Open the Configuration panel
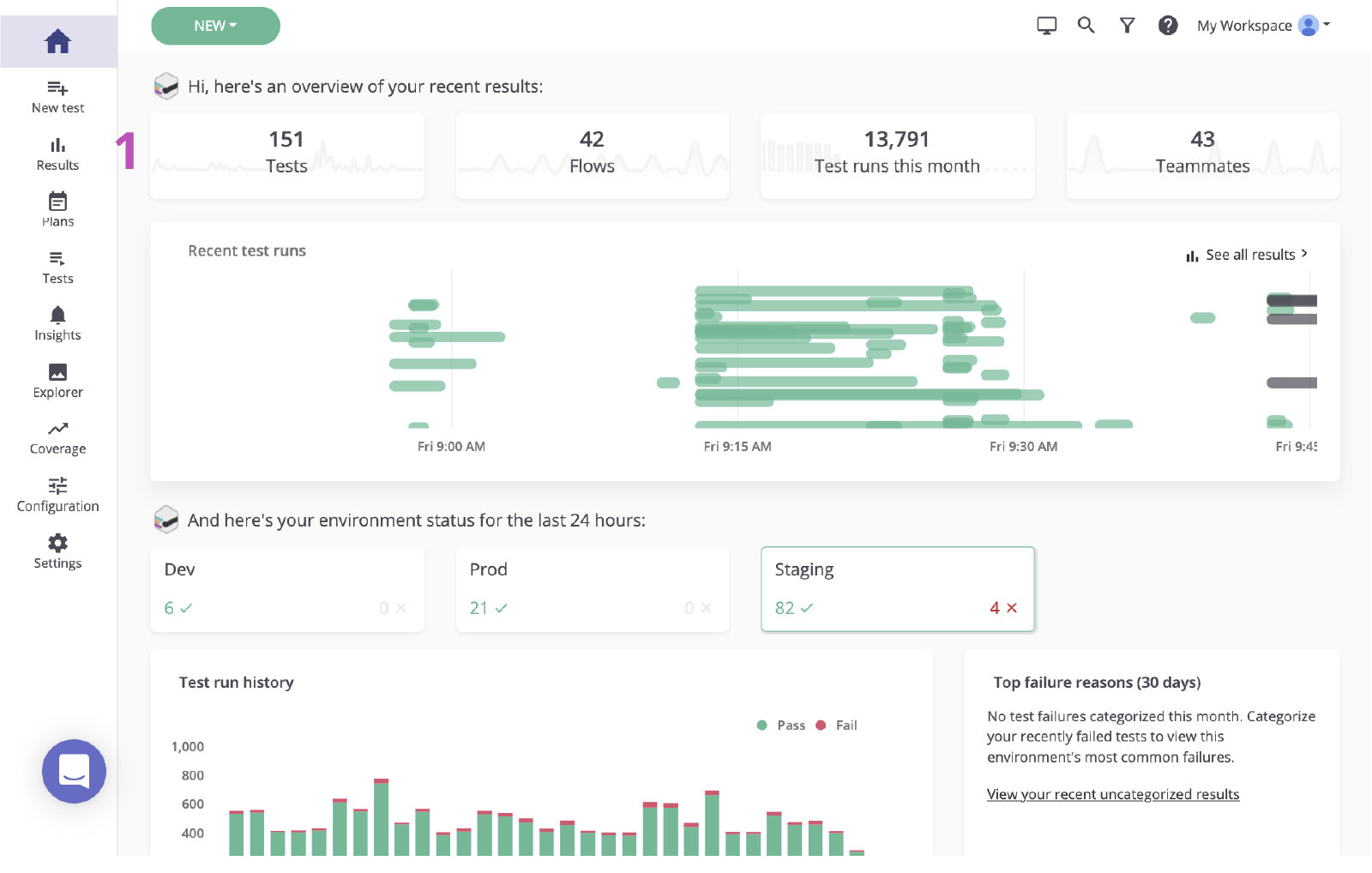The image size is (1372, 873). coord(57,495)
